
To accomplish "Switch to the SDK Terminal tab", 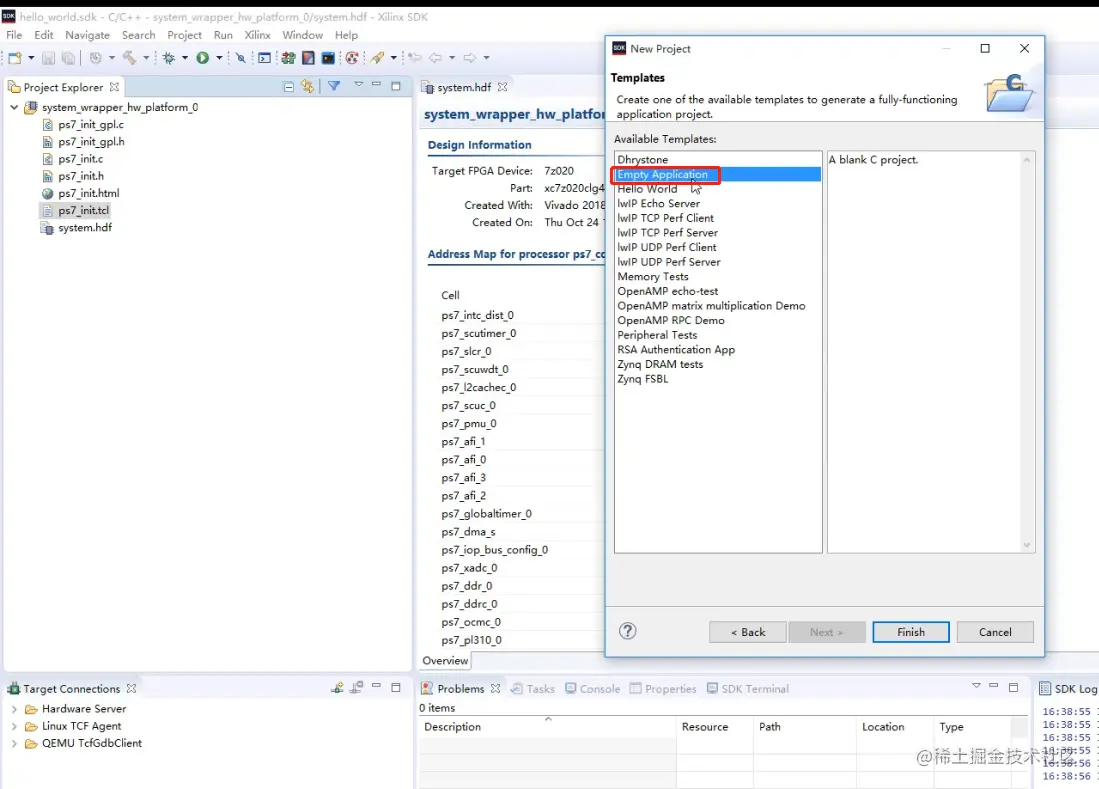I will pyautogui.click(x=748, y=689).
